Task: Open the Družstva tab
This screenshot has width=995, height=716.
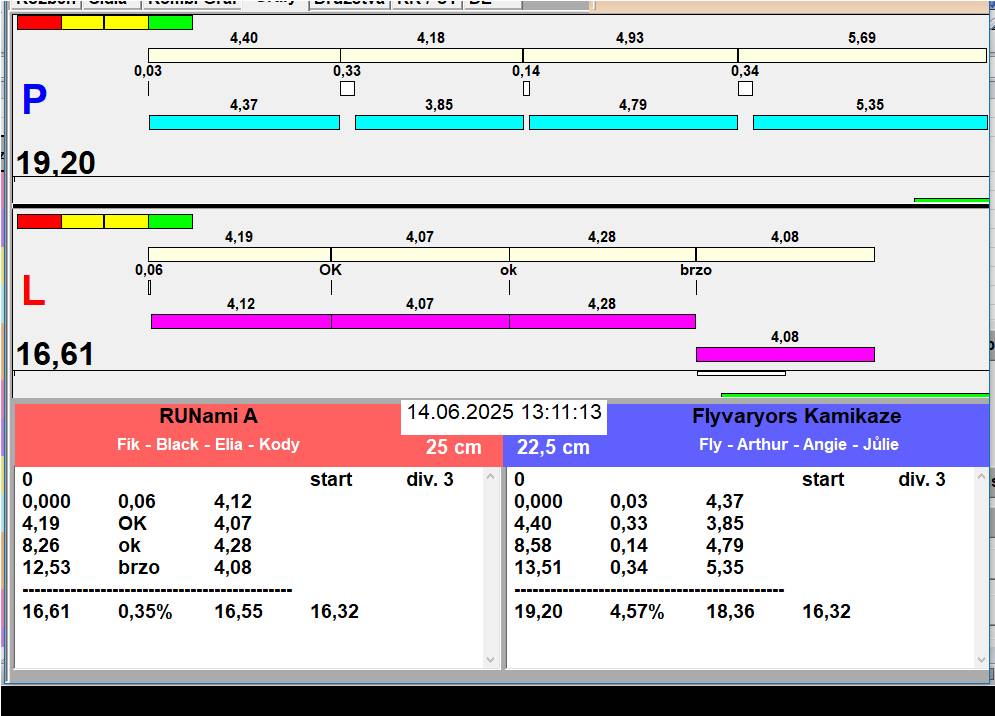Action: click(x=349, y=3)
